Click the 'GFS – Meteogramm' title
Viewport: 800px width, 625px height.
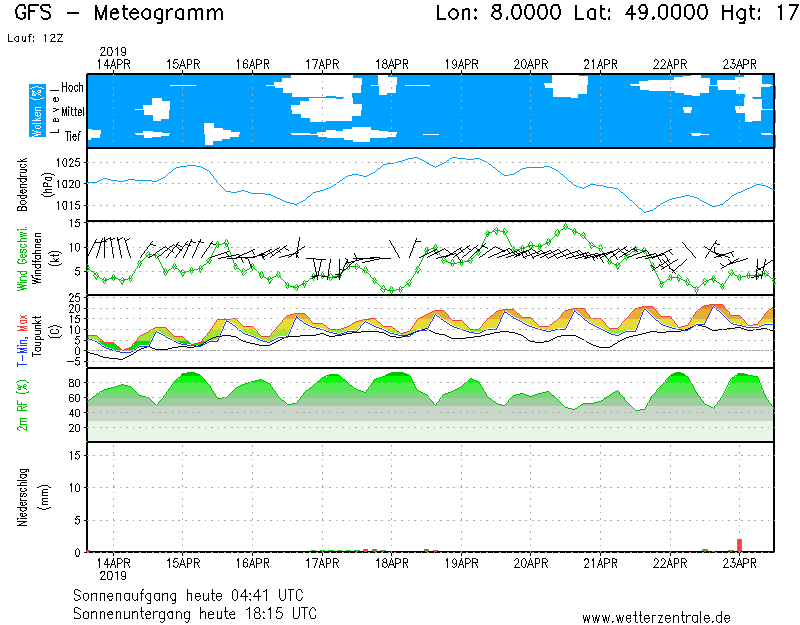point(119,13)
